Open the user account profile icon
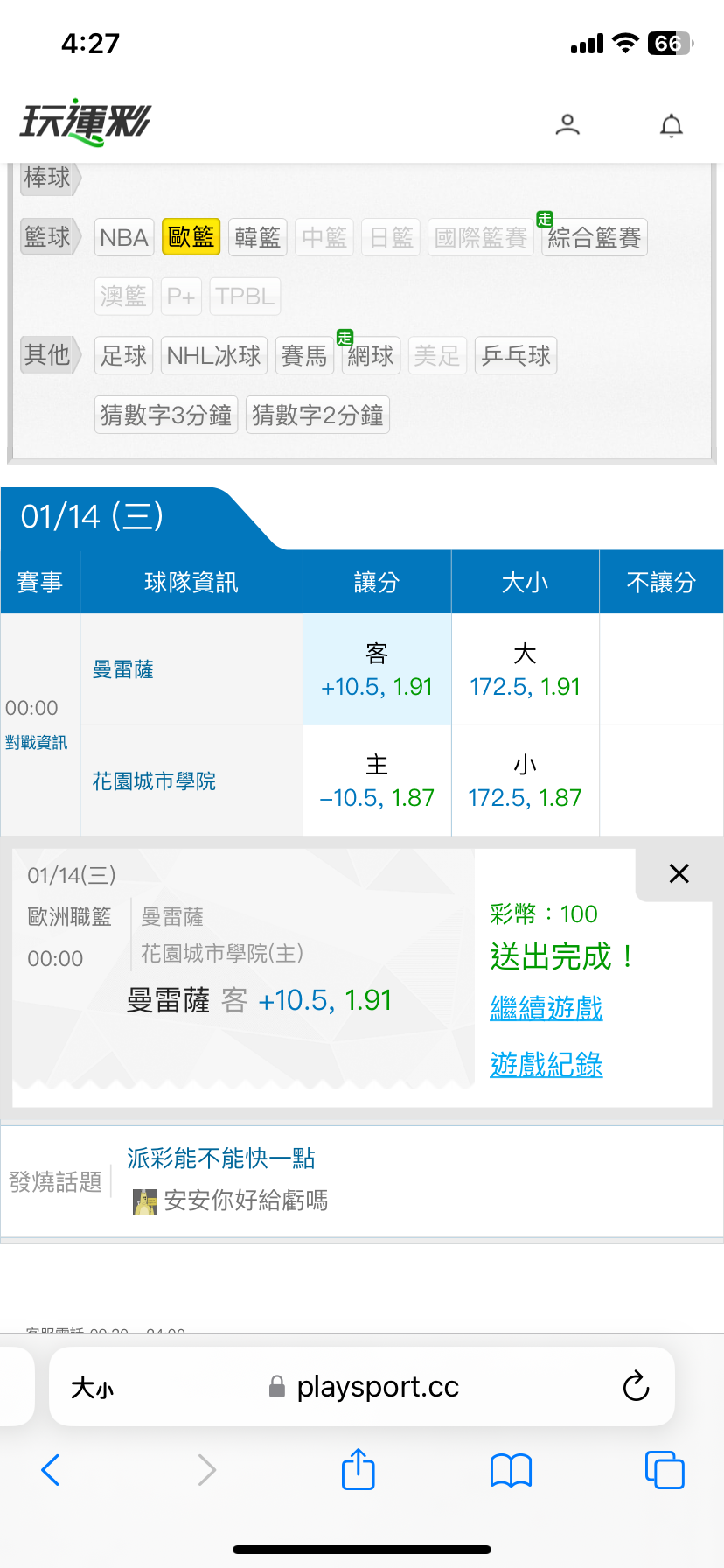The height and width of the screenshot is (1568, 724). click(x=567, y=125)
